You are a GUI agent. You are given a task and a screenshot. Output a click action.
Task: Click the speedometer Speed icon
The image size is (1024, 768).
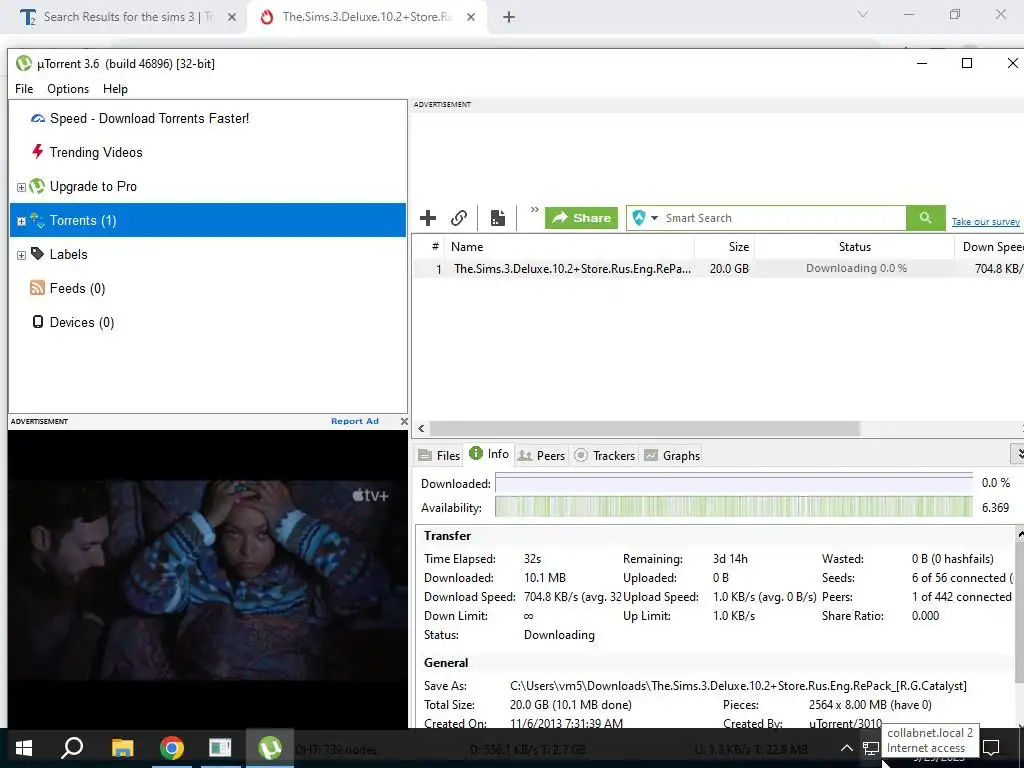38,118
